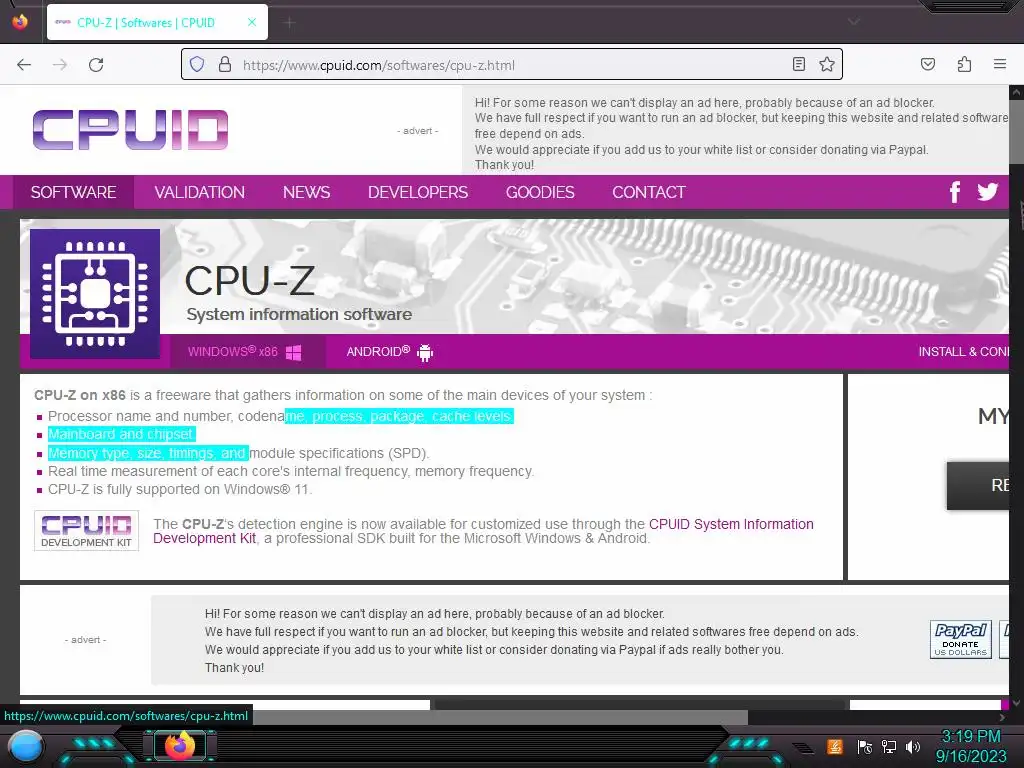The image size is (1024, 768).
Task: Visit CPUID Facebook page icon
Action: tap(955, 192)
